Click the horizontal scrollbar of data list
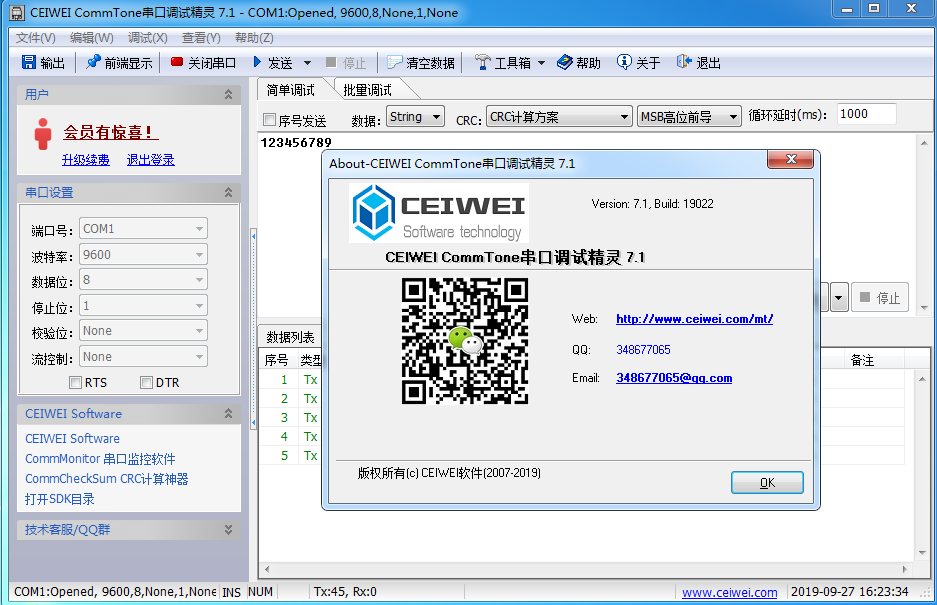The image size is (937, 605). [x=586, y=569]
